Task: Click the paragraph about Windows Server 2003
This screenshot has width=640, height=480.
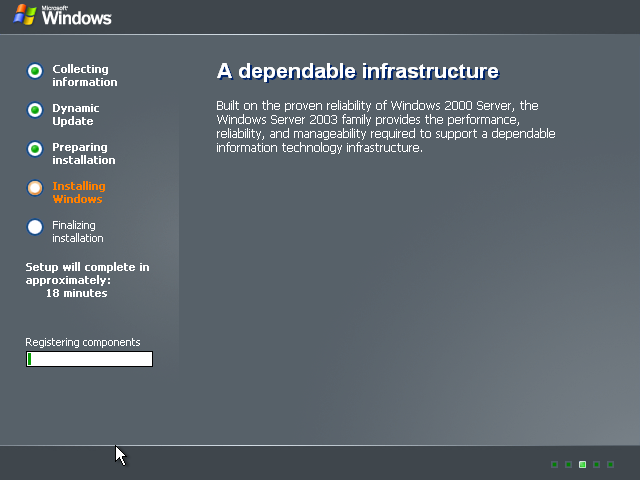Action: click(386, 127)
